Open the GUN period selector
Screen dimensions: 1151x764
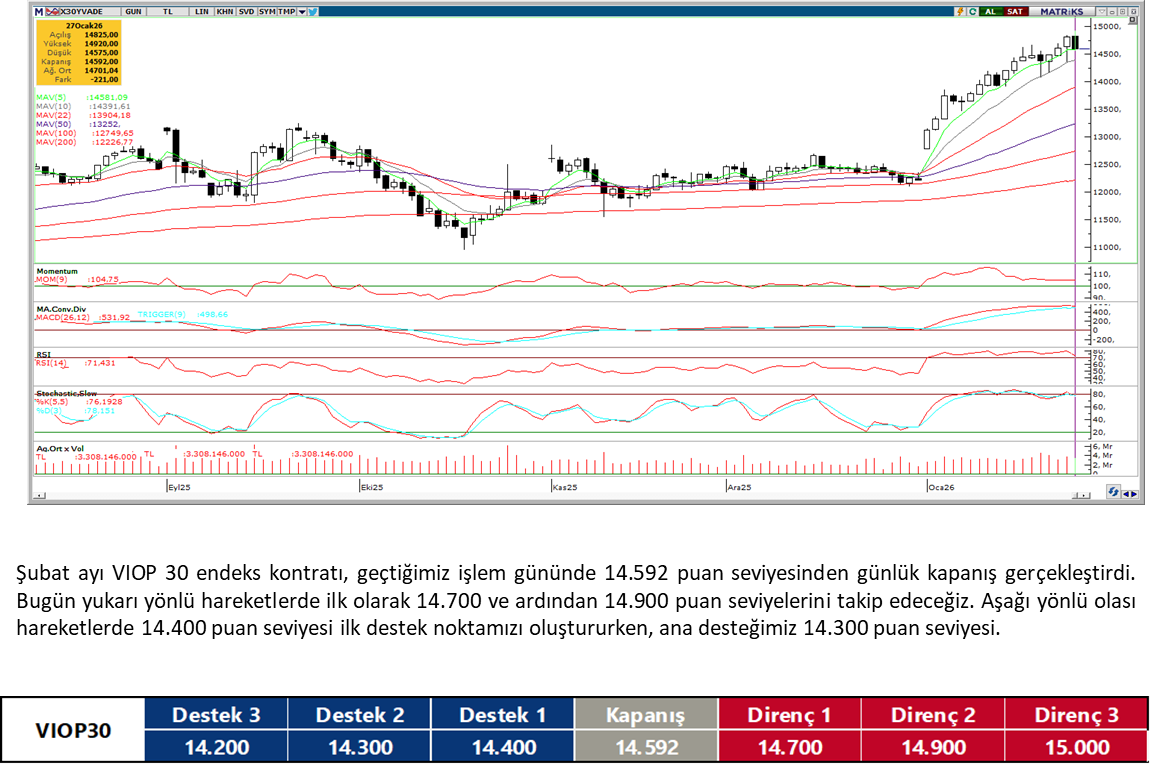pyautogui.click(x=134, y=11)
